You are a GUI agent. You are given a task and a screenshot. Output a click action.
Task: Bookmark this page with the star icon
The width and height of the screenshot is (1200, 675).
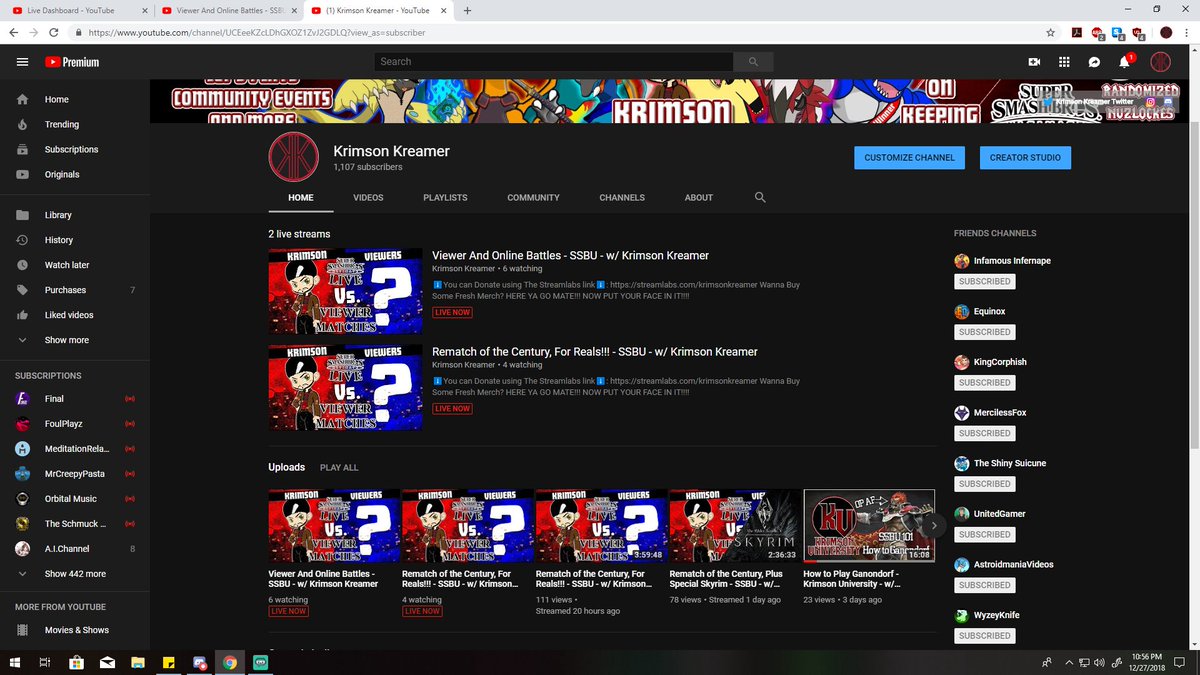click(1050, 32)
